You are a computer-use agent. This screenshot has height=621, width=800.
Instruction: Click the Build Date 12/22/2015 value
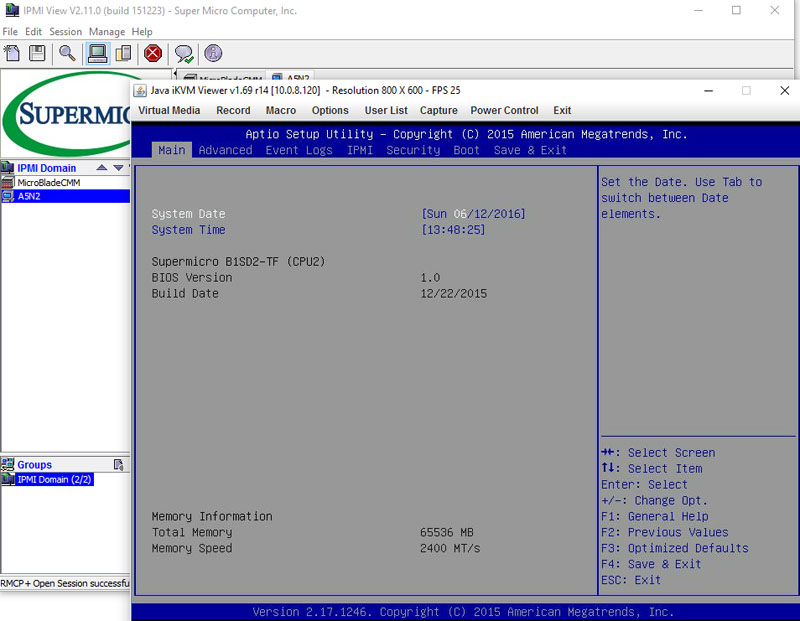coord(454,293)
